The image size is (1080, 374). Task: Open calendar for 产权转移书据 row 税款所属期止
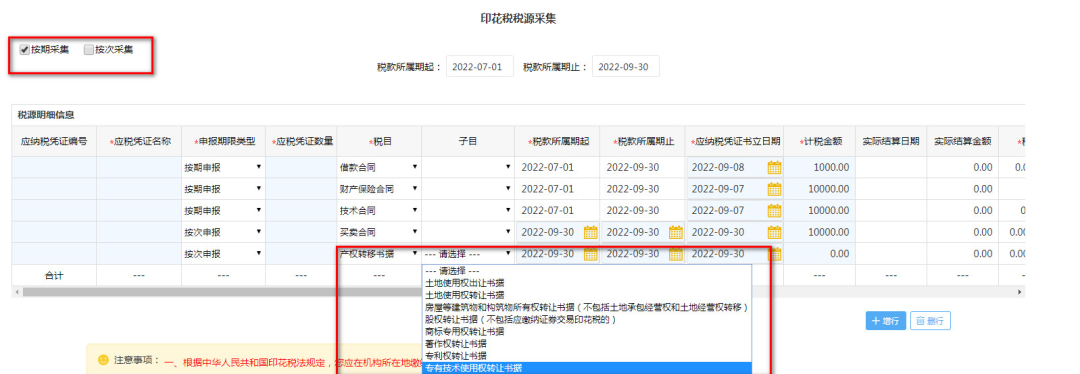click(x=676, y=253)
